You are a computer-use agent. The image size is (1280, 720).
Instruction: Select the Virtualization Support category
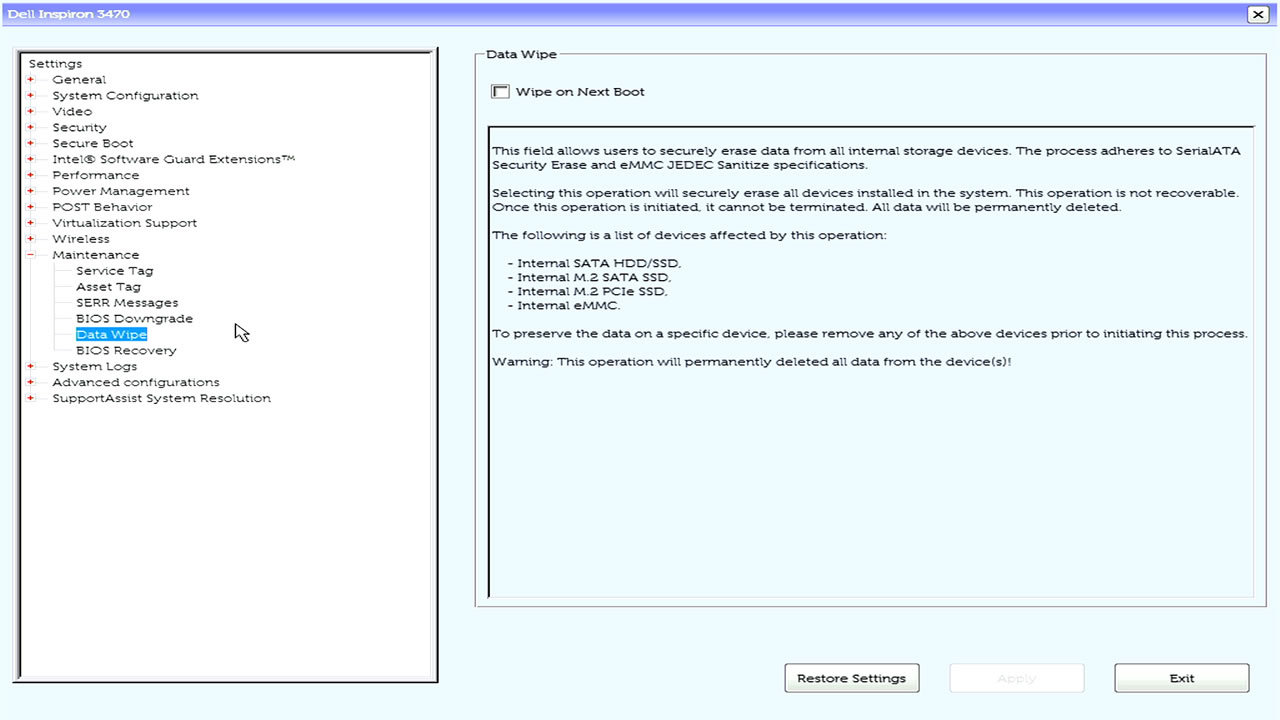click(x=124, y=223)
